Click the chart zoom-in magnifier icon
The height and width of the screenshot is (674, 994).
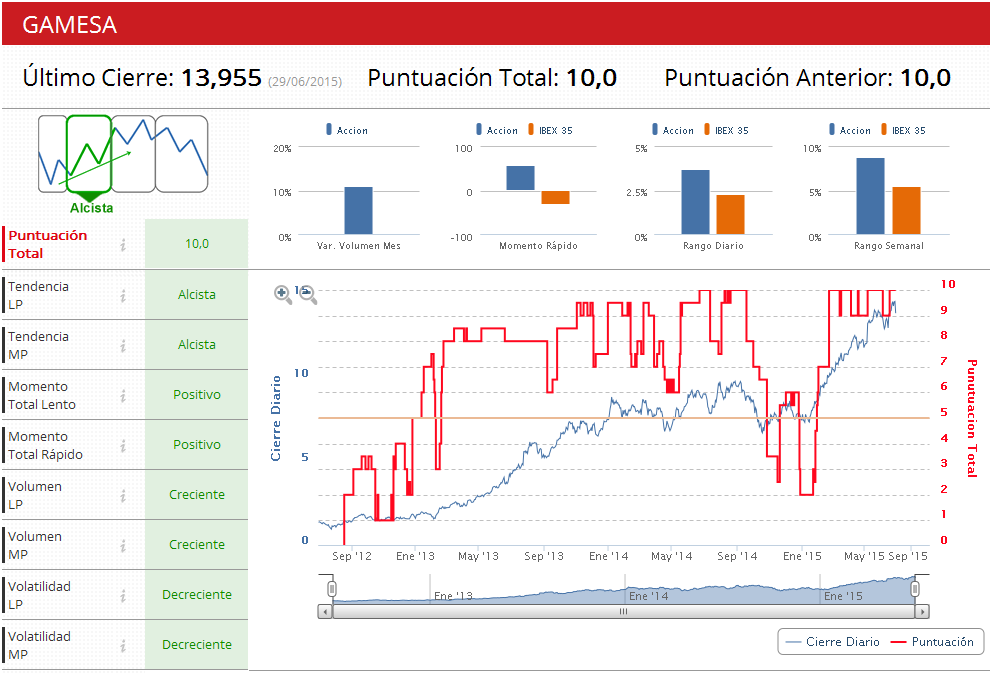[x=283, y=295]
